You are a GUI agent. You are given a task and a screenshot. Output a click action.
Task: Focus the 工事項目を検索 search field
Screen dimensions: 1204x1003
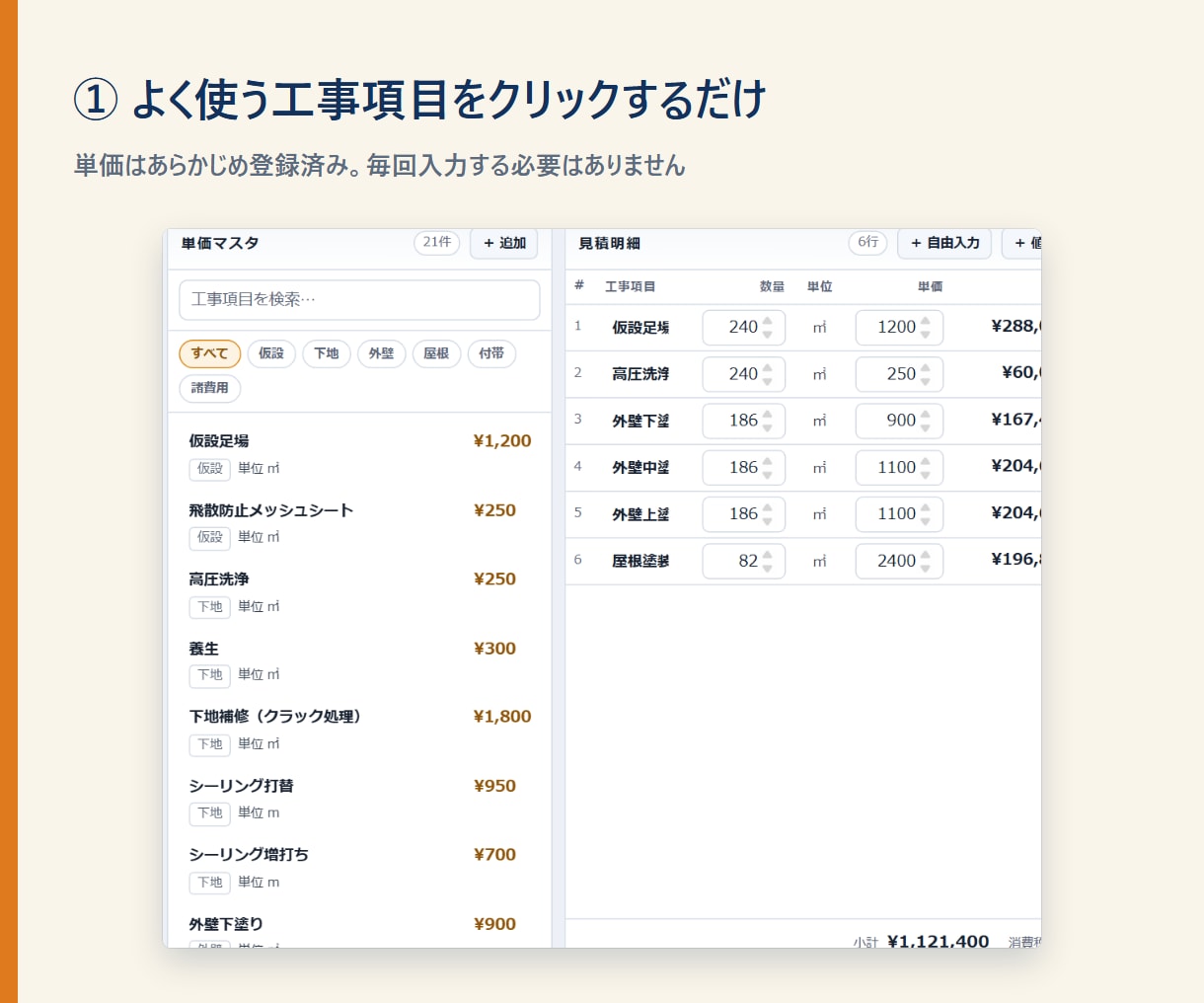[359, 299]
